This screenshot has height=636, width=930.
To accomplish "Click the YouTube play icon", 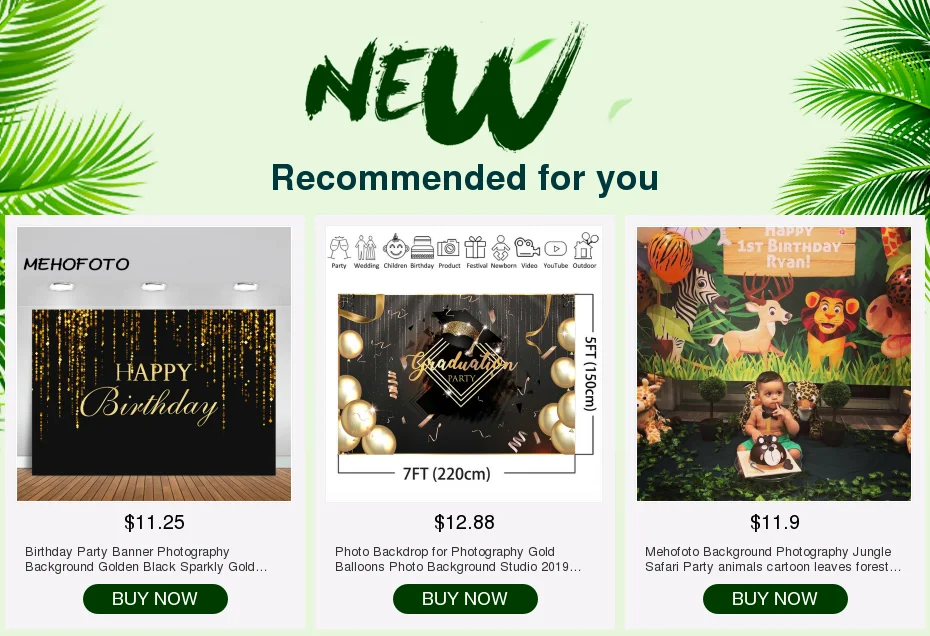I will (x=556, y=248).
